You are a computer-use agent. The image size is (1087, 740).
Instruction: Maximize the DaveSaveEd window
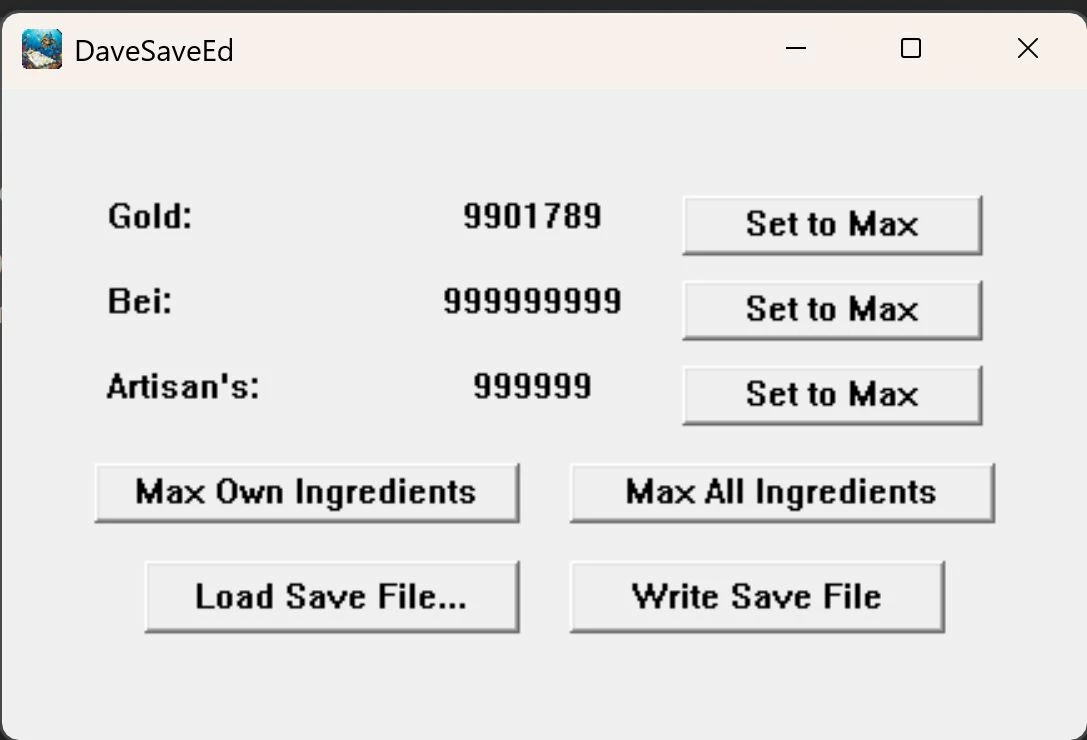[x=910, y=49]
